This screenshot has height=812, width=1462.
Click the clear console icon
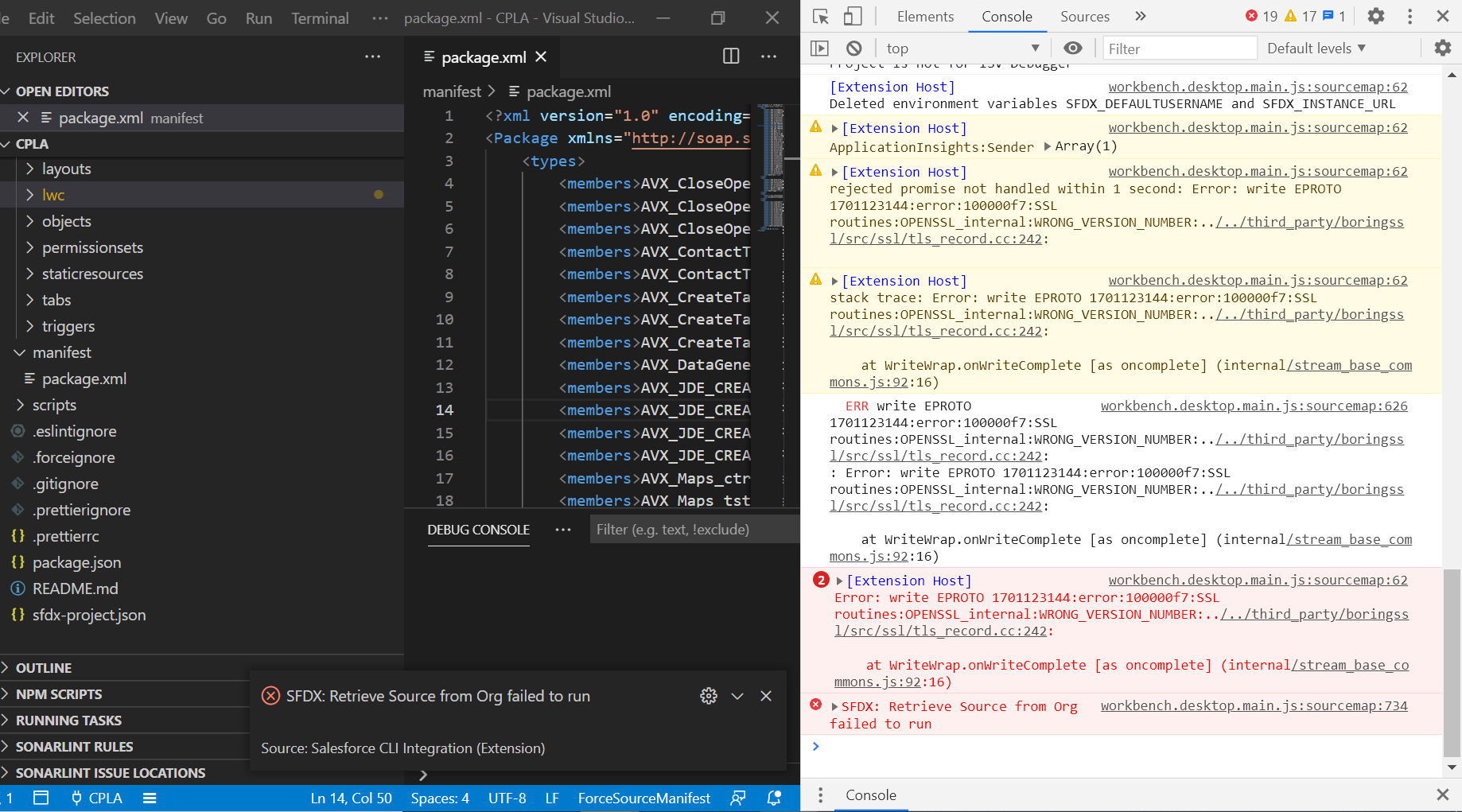853,49
